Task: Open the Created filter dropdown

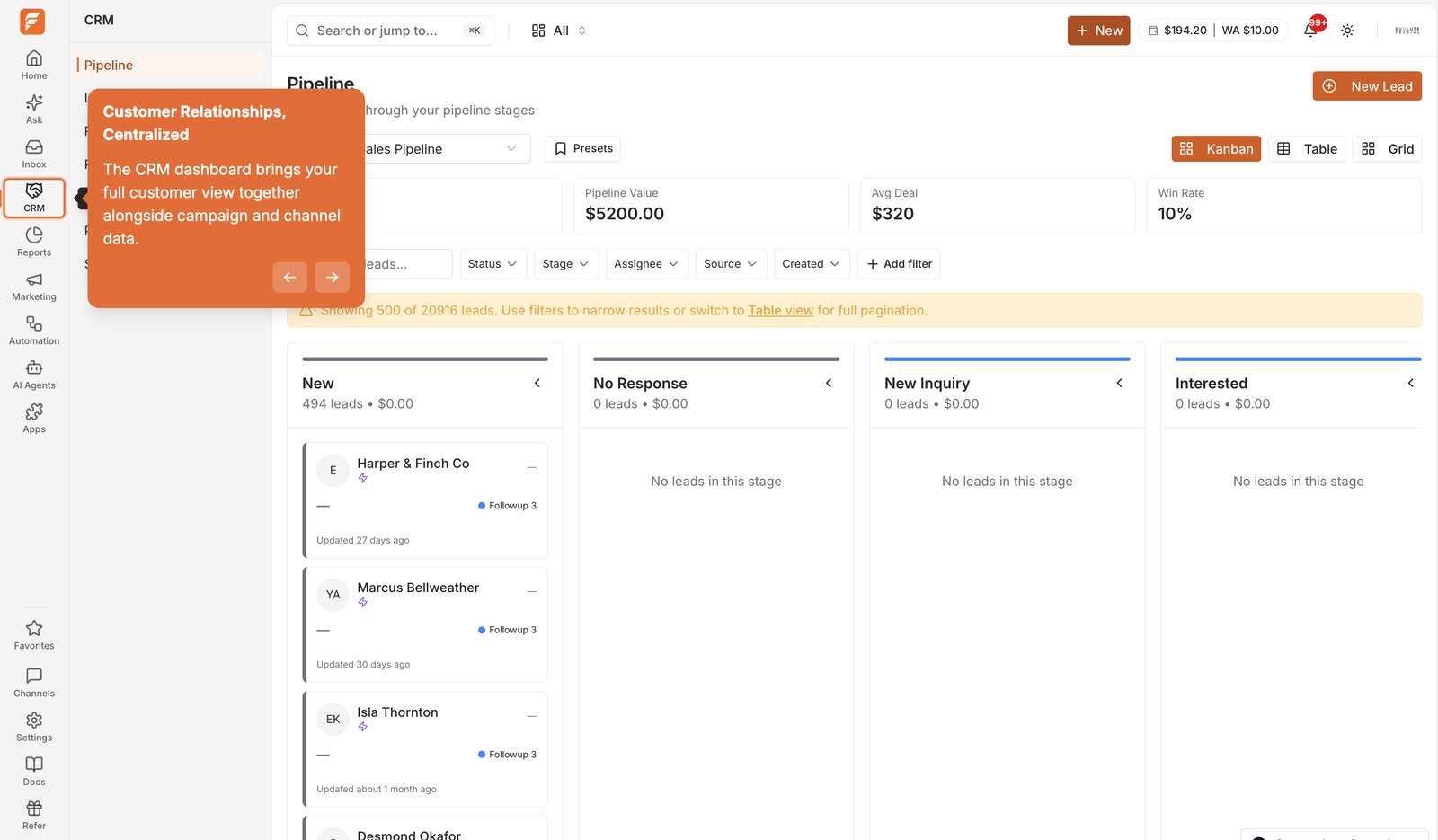Action: point(811,264)
